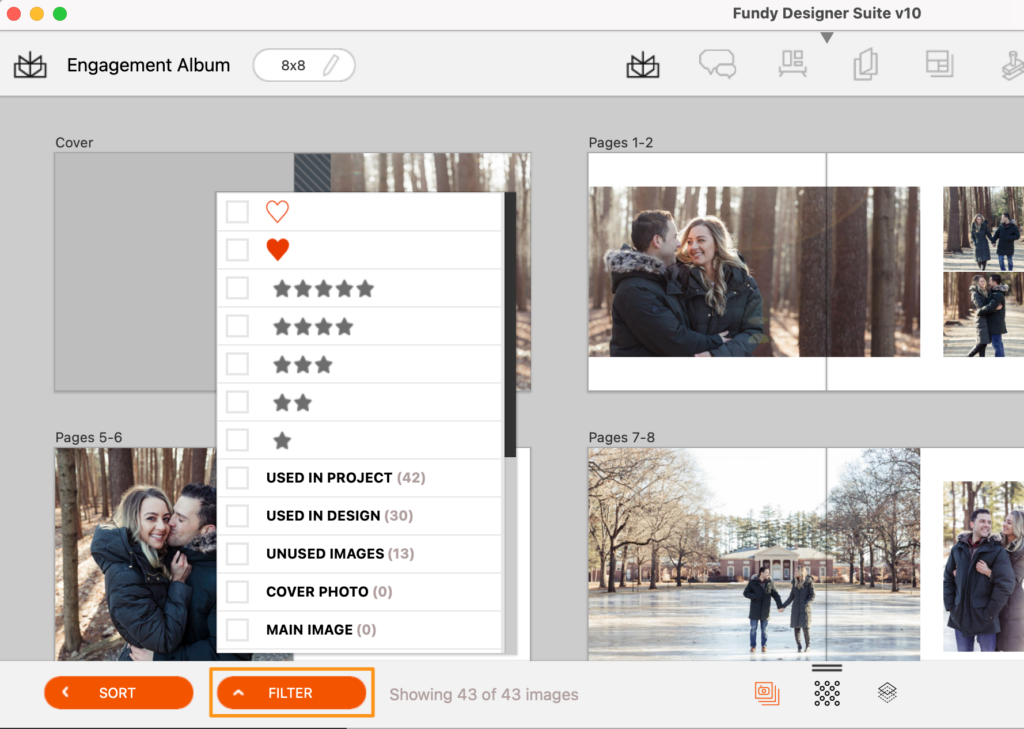Image resolution: width=1024 pixels, height=729 pixels.
Task: Enable the one-star rating filter
Action: click(237, 440)
